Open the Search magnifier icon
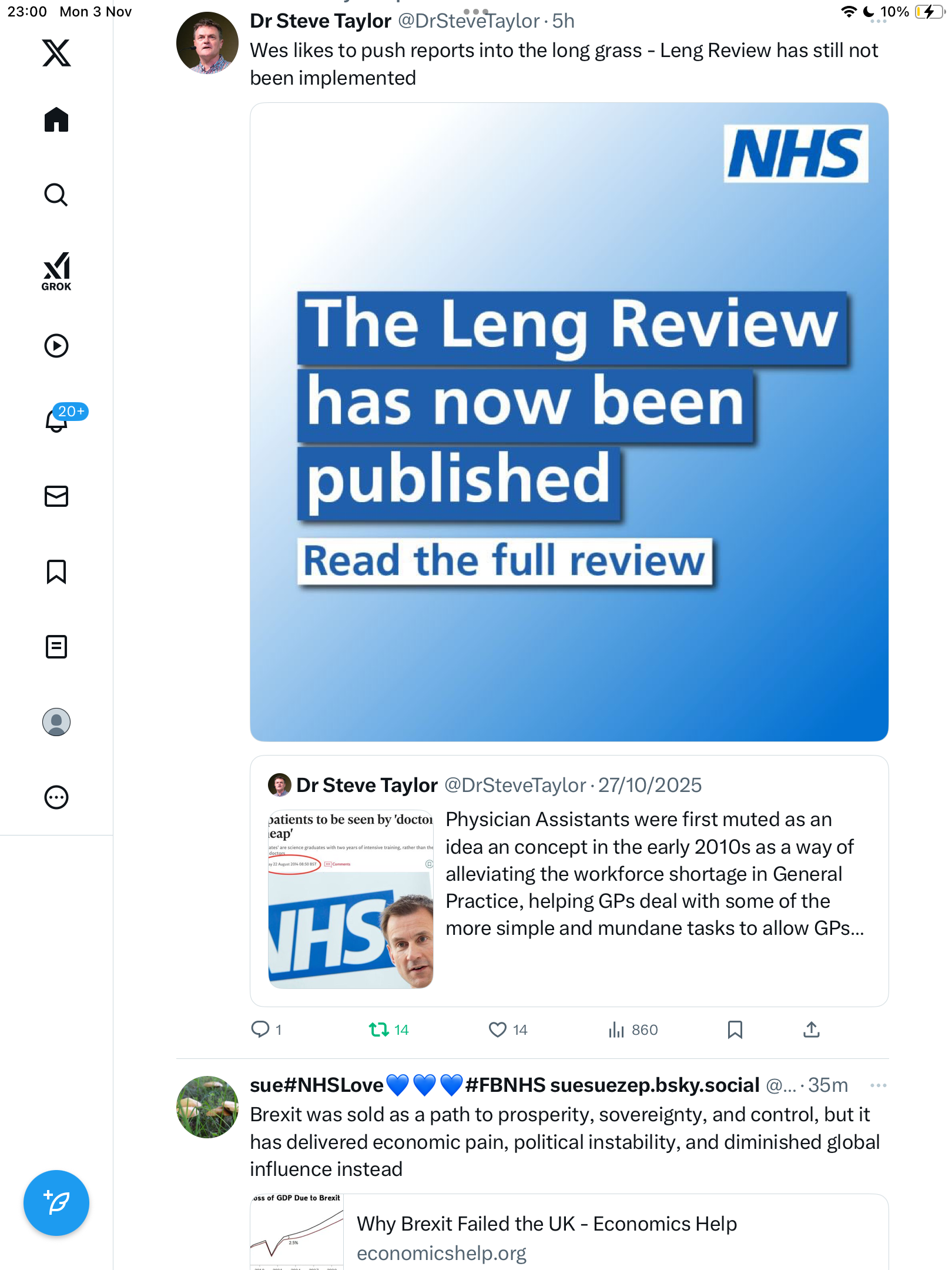952x1270 pixels. (x=56, y=195)
